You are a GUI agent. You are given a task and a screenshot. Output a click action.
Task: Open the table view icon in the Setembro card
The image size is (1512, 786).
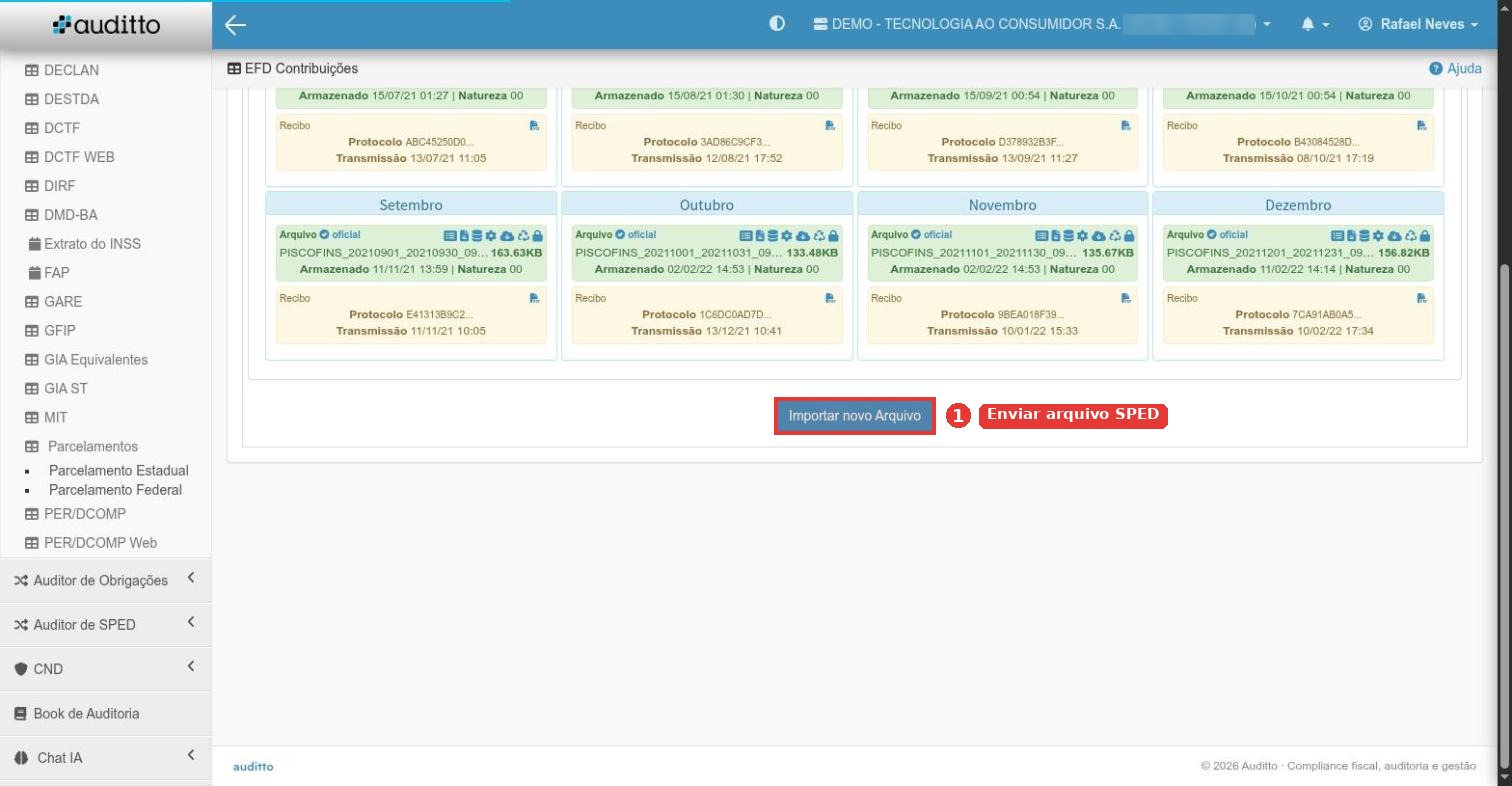449,235
